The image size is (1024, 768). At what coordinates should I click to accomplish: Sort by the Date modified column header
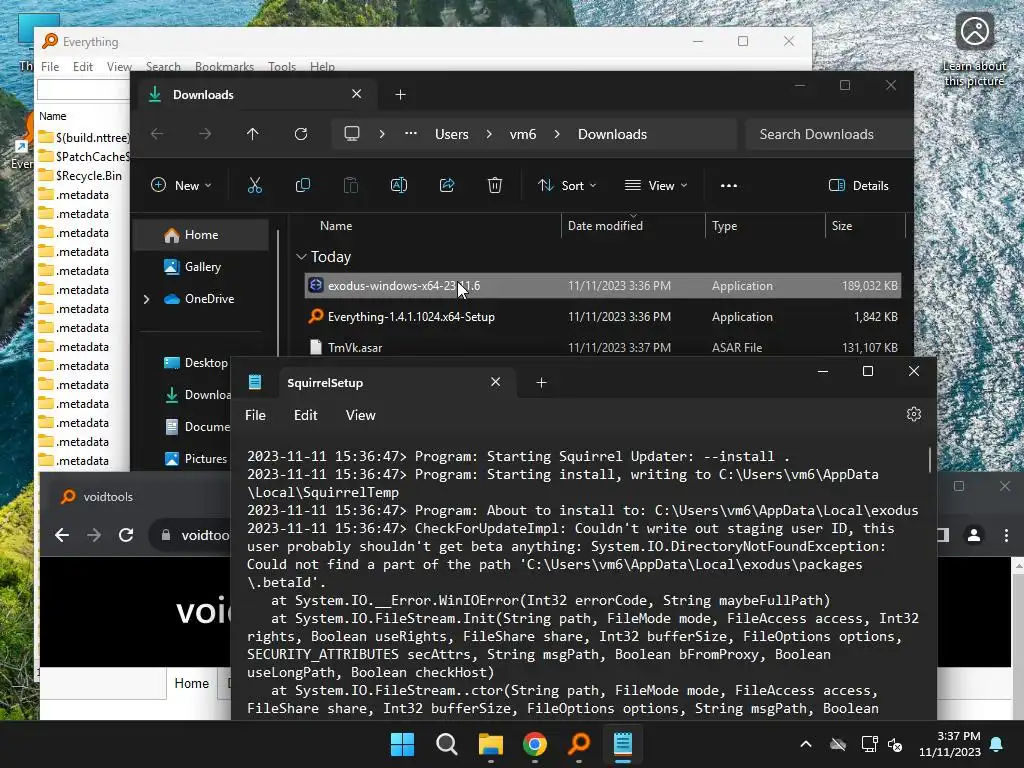(605, 226)
